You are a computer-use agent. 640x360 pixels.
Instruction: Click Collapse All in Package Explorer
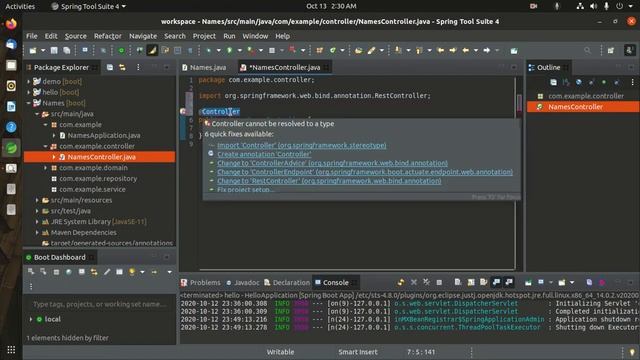point(110,67)
